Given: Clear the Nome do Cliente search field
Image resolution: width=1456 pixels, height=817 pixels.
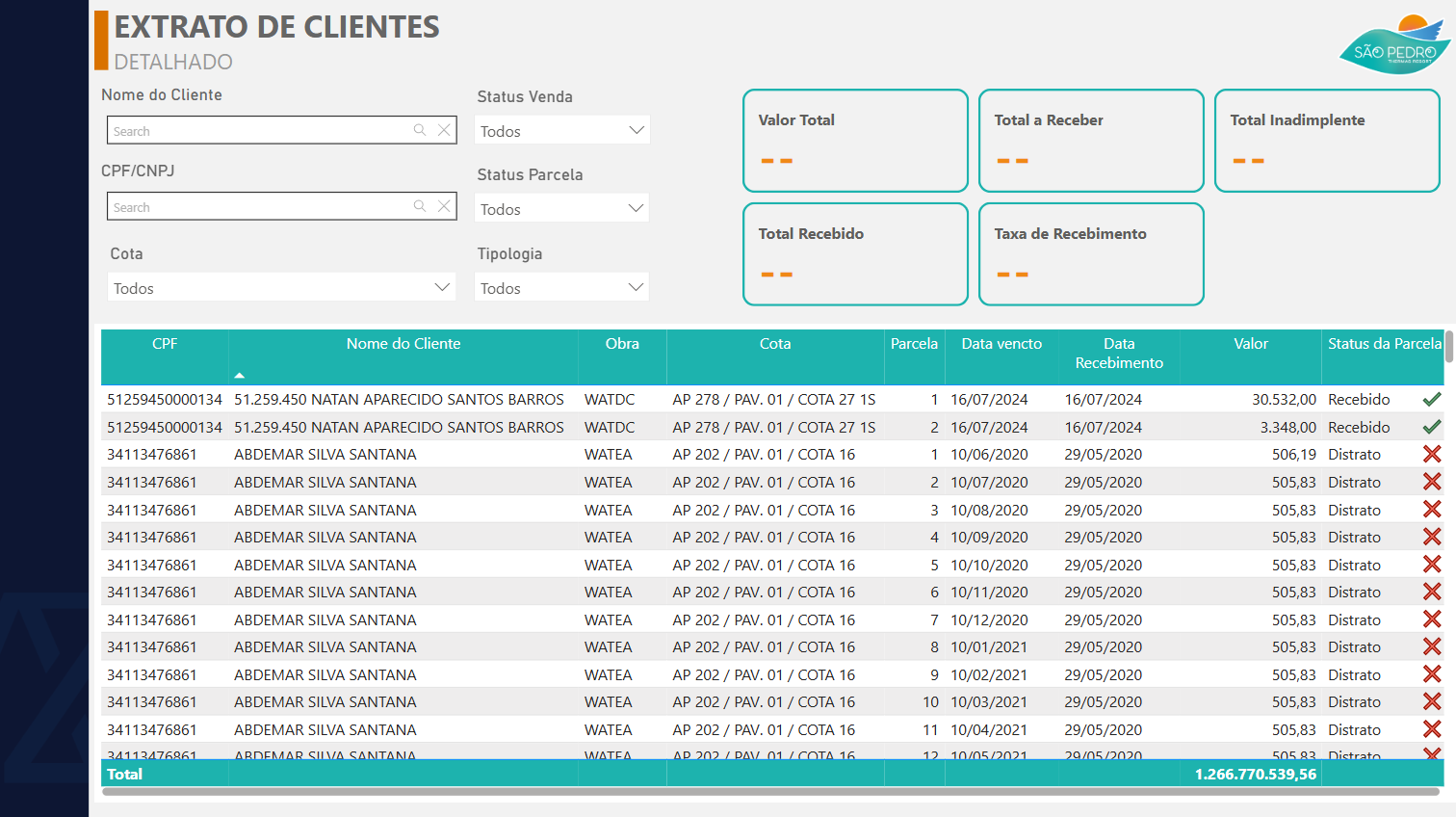Looking at the screenshot, I should pos(444,130).
